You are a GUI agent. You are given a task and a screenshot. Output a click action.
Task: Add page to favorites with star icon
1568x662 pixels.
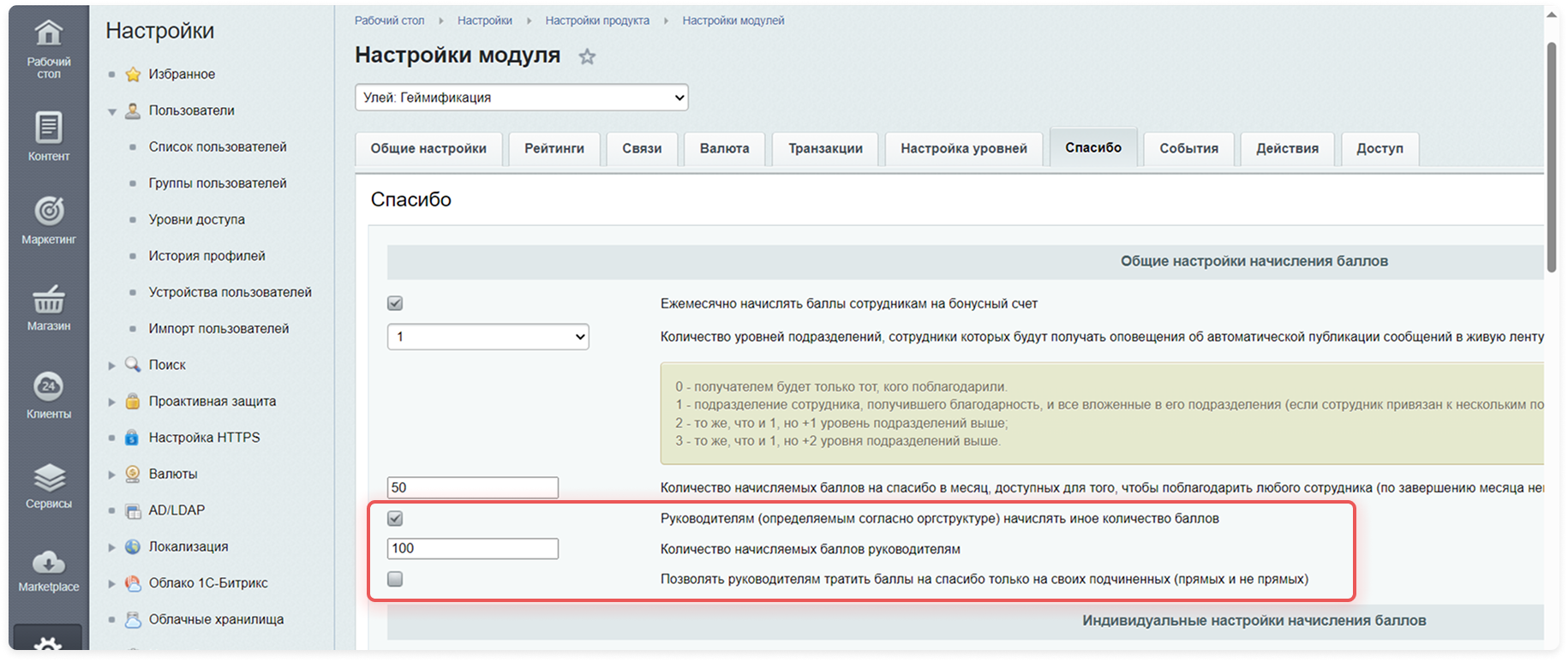(587, 57)
